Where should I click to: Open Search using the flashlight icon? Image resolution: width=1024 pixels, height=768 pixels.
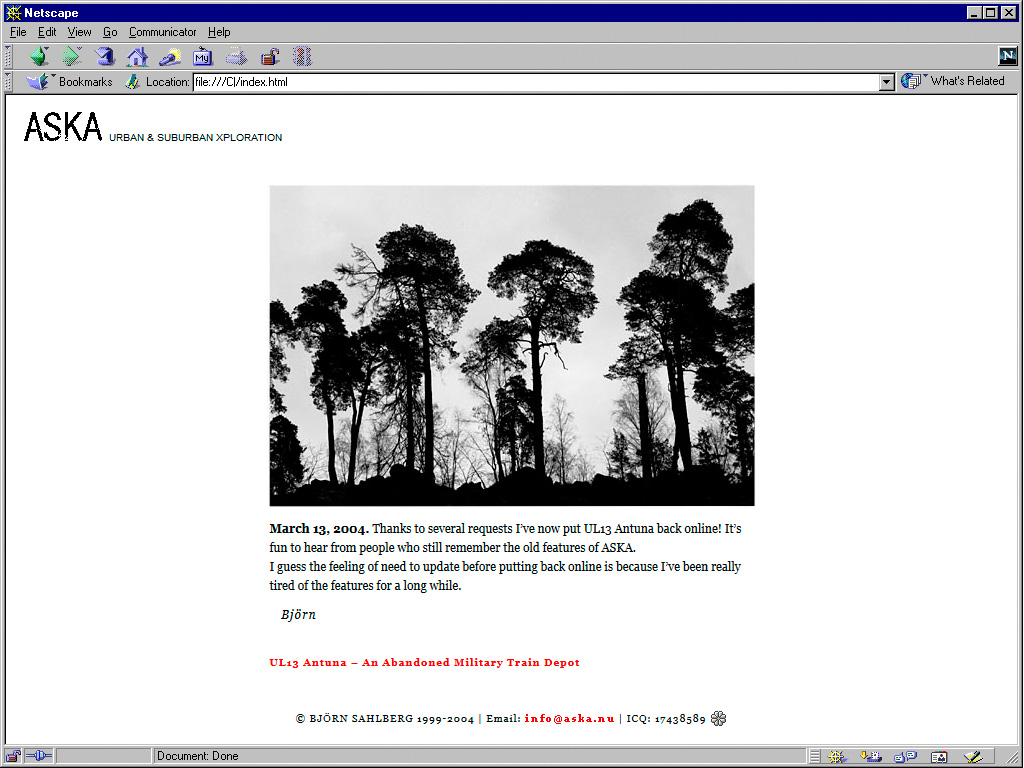170,57
